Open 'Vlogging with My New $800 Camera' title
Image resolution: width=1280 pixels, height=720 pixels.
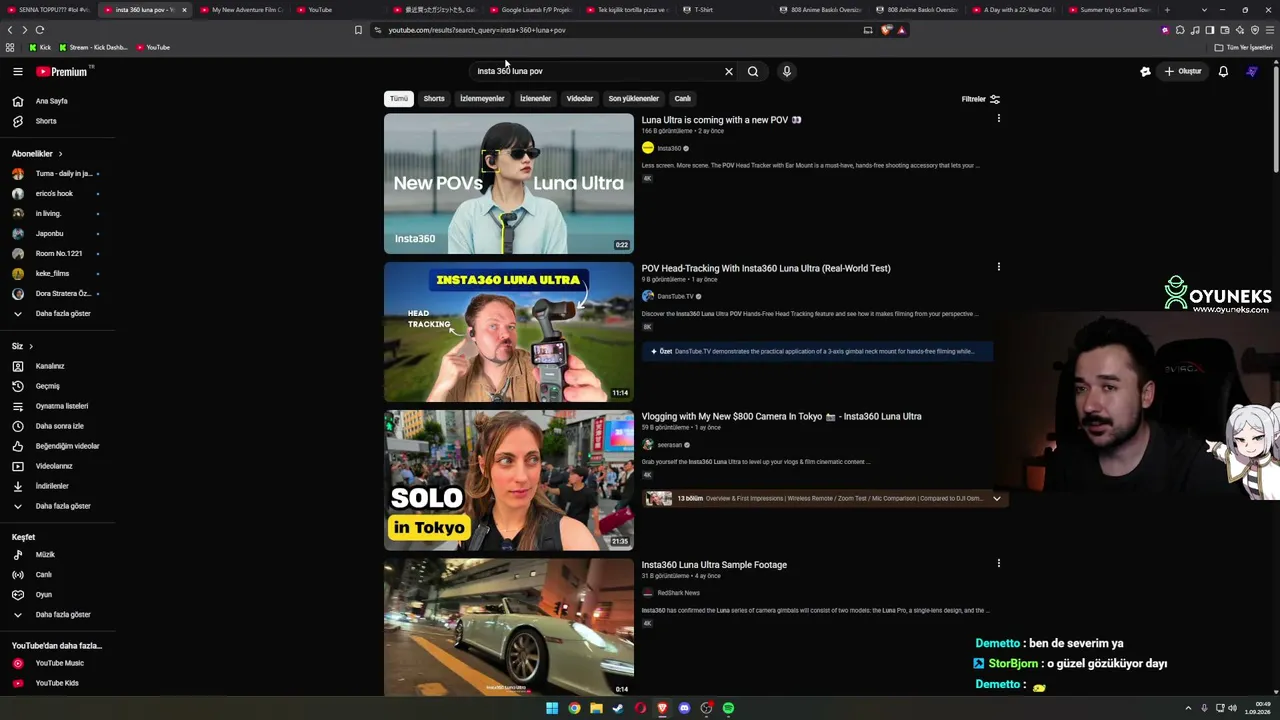click(x=782, y=416)
